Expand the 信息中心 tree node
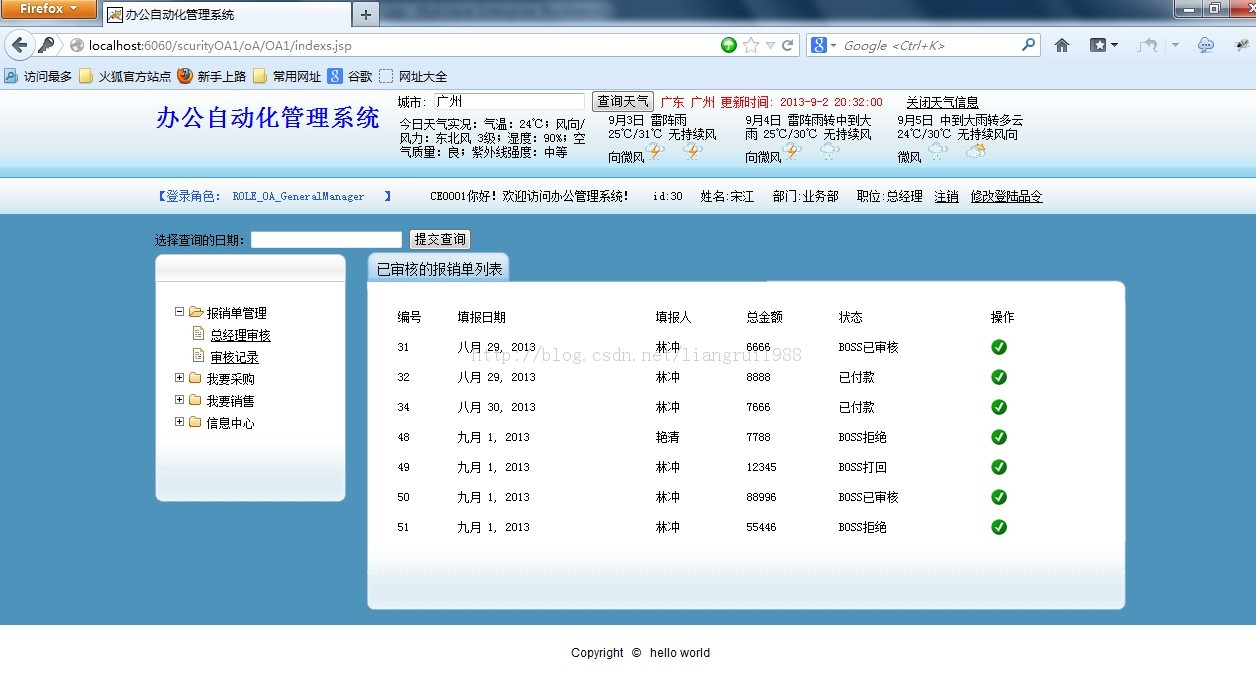Screen dimensions: 1256x688 pyautogui.click(x=181, y=423)
